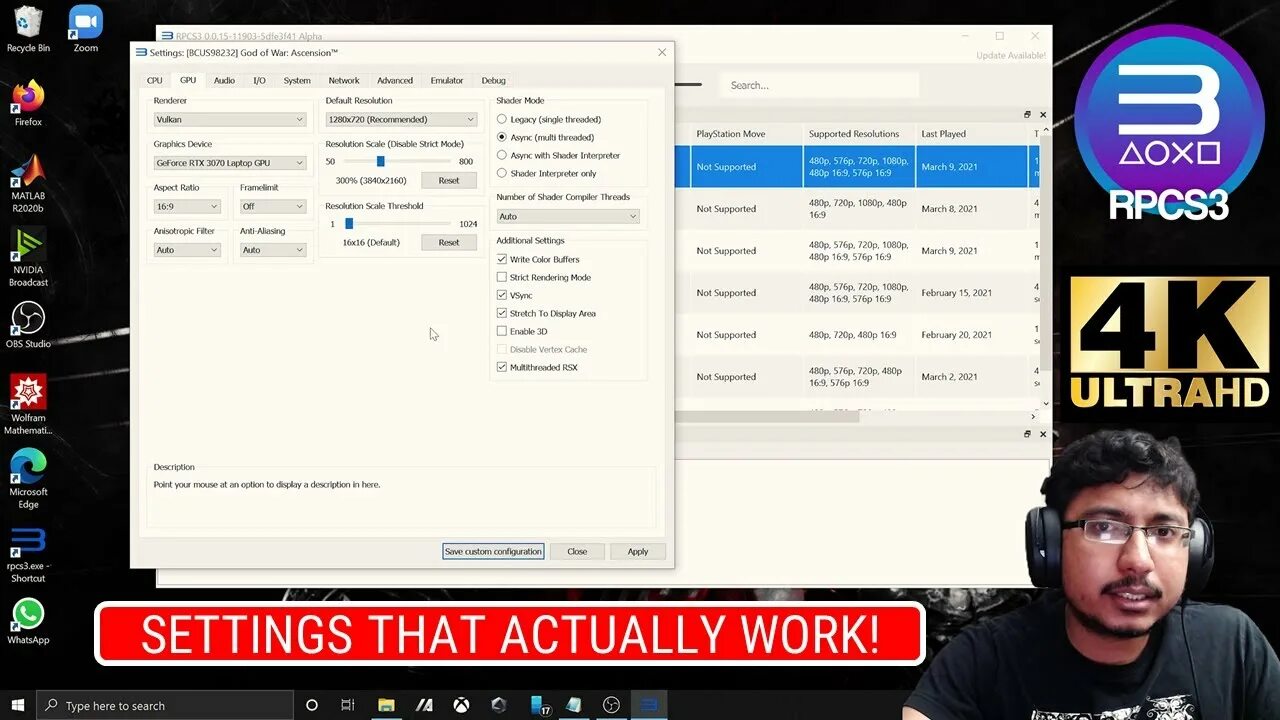The height and width of the screenshot is (720, 1280).
Task: Enable the Enable 3D checkbox
Action: (x=522, y=331)
